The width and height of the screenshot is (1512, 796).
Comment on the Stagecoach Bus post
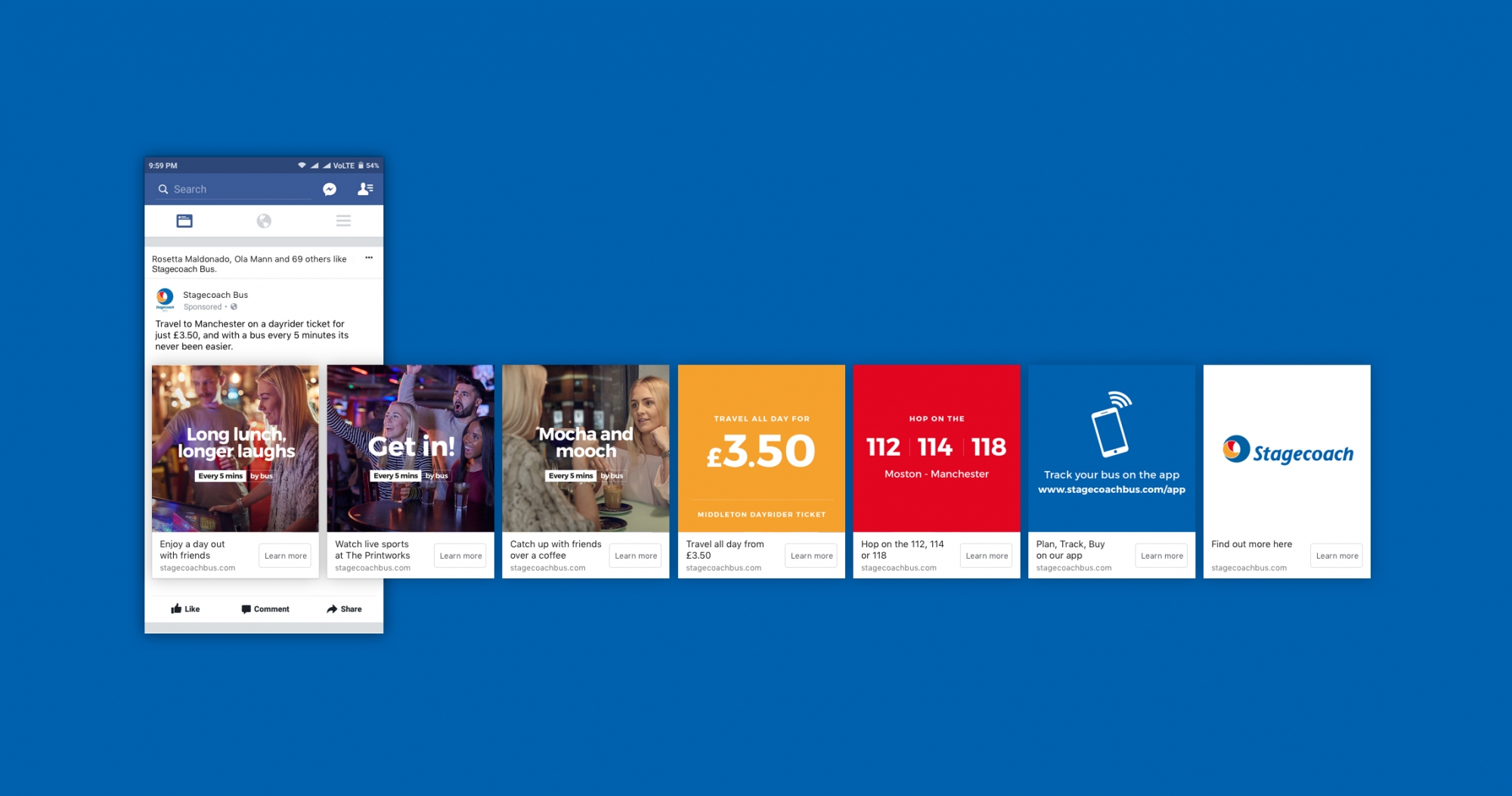pyautogui.click(x=265, y=609)
